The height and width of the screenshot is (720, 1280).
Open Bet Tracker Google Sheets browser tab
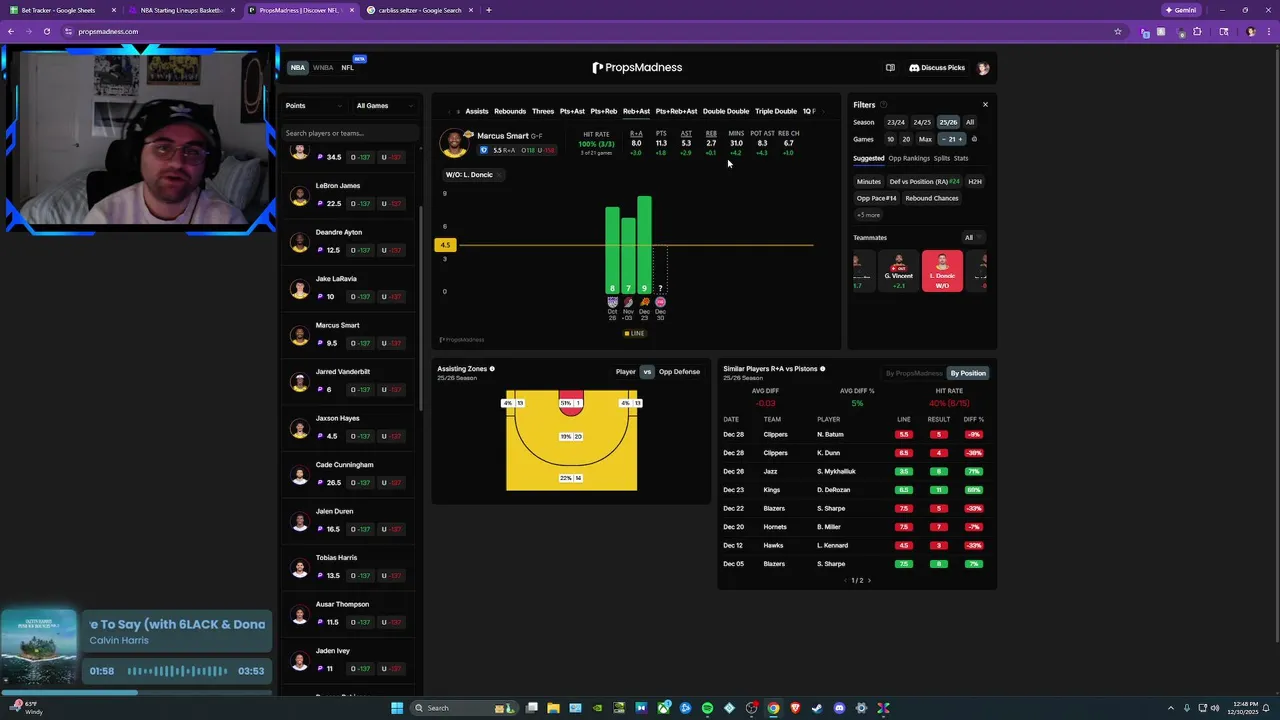(60, 10)
